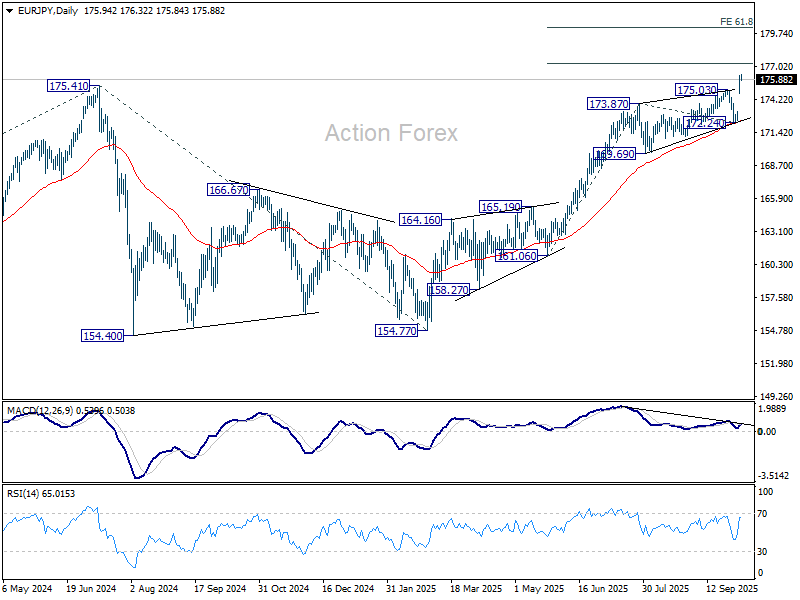Select the 175.030 price label

pyautogui.click(x=696, y=90)
